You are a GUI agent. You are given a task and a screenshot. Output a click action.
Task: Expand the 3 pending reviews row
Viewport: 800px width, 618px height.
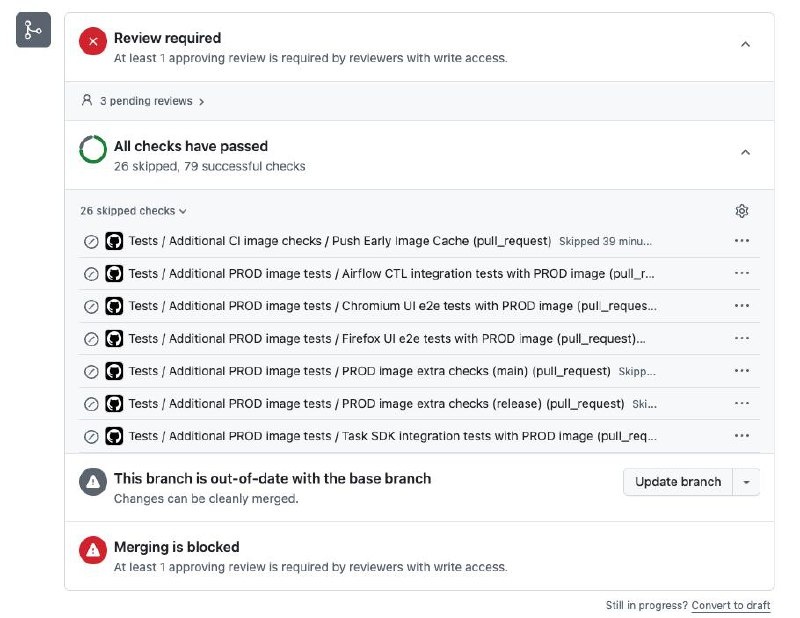(x=143, y=101)
